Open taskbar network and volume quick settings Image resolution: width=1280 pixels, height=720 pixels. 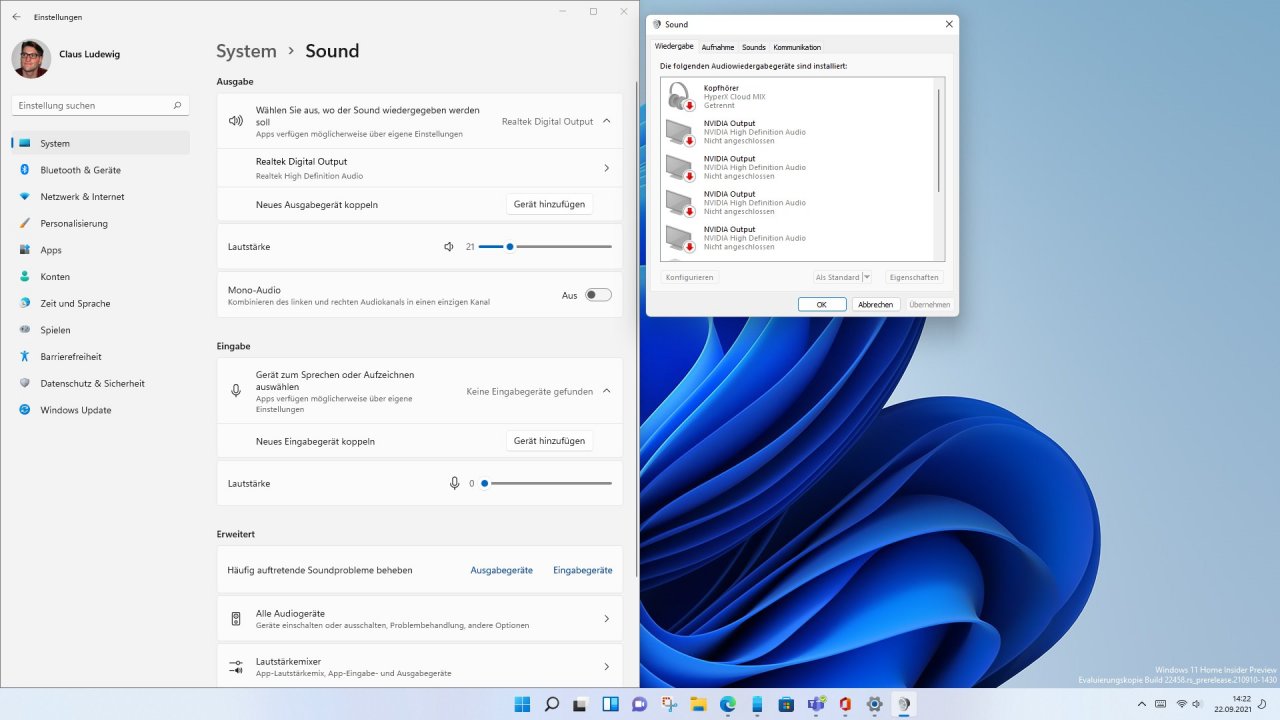(x=1188, y=704)
